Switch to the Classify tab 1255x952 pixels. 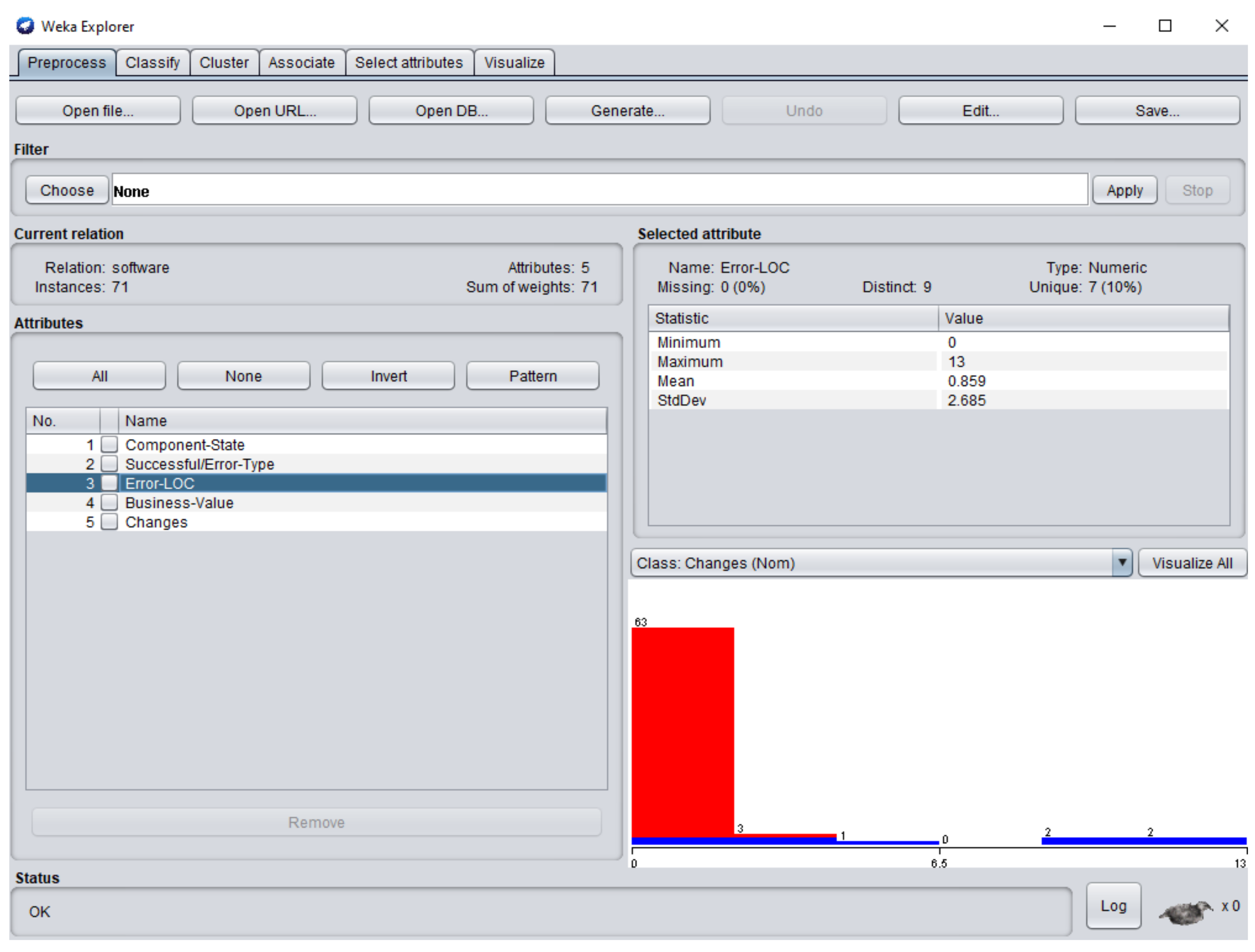click(x=152, y=62)
